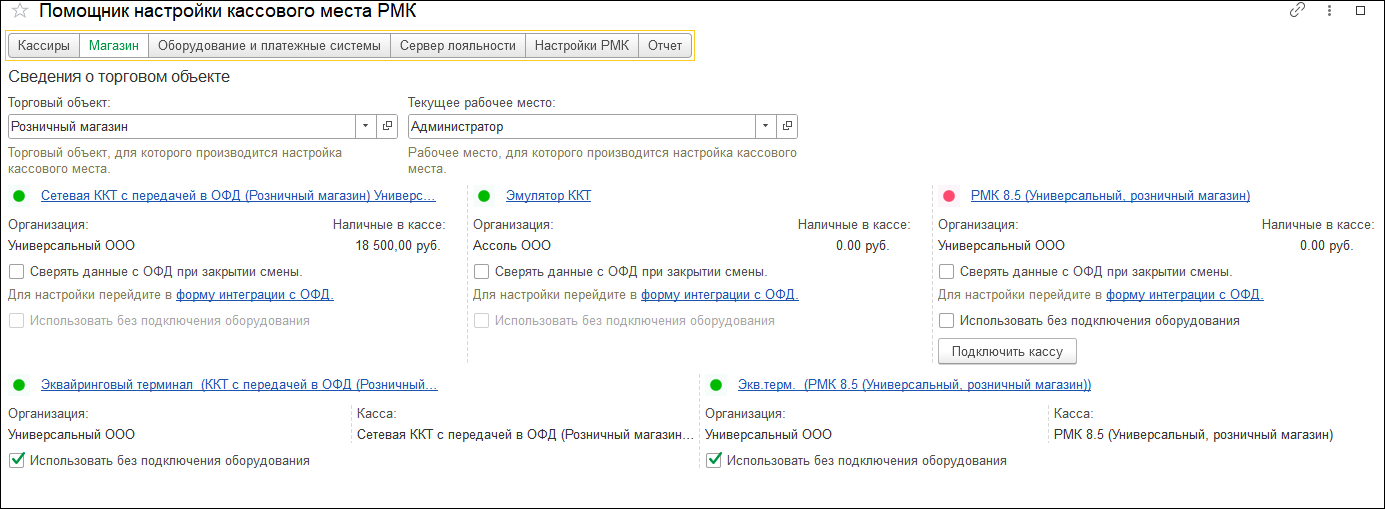
Task: Open the Розничный магазин record with the open icon
Action: tap(388, 127)
